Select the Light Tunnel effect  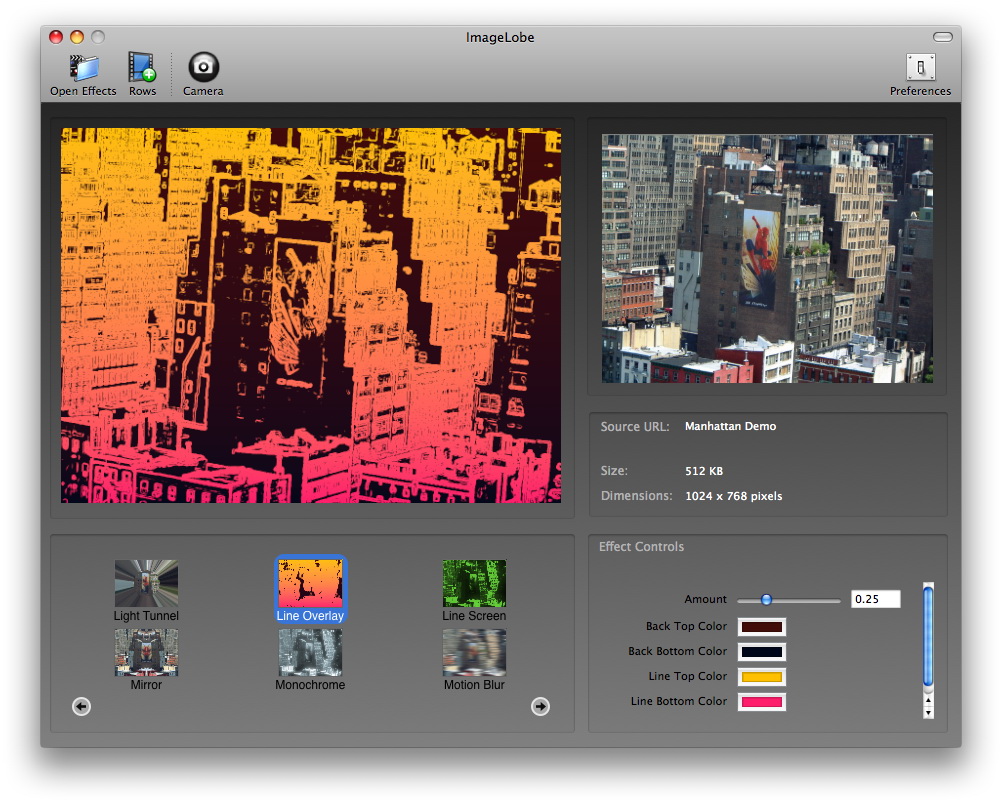[146, 583]
